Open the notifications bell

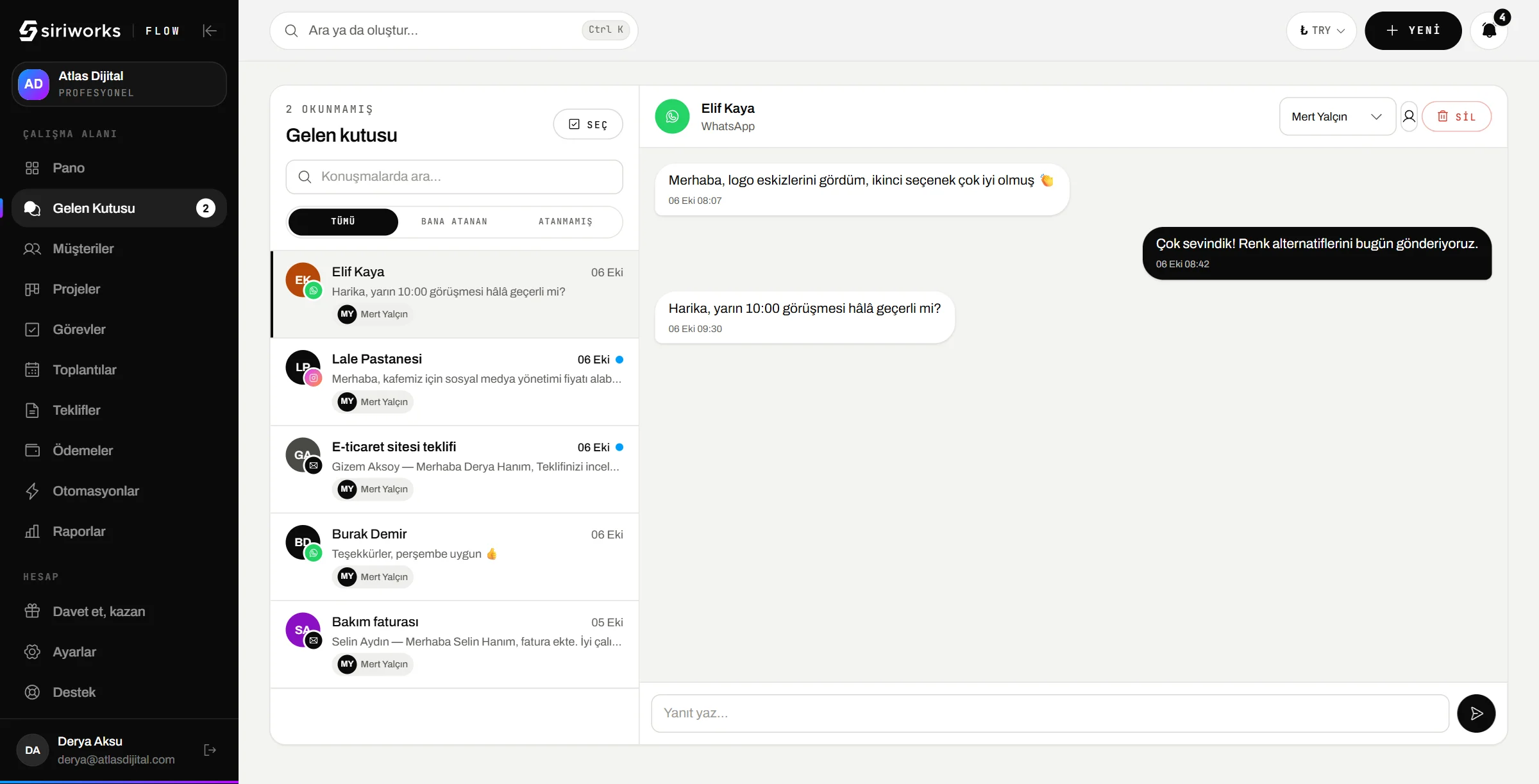[1489, 30]
